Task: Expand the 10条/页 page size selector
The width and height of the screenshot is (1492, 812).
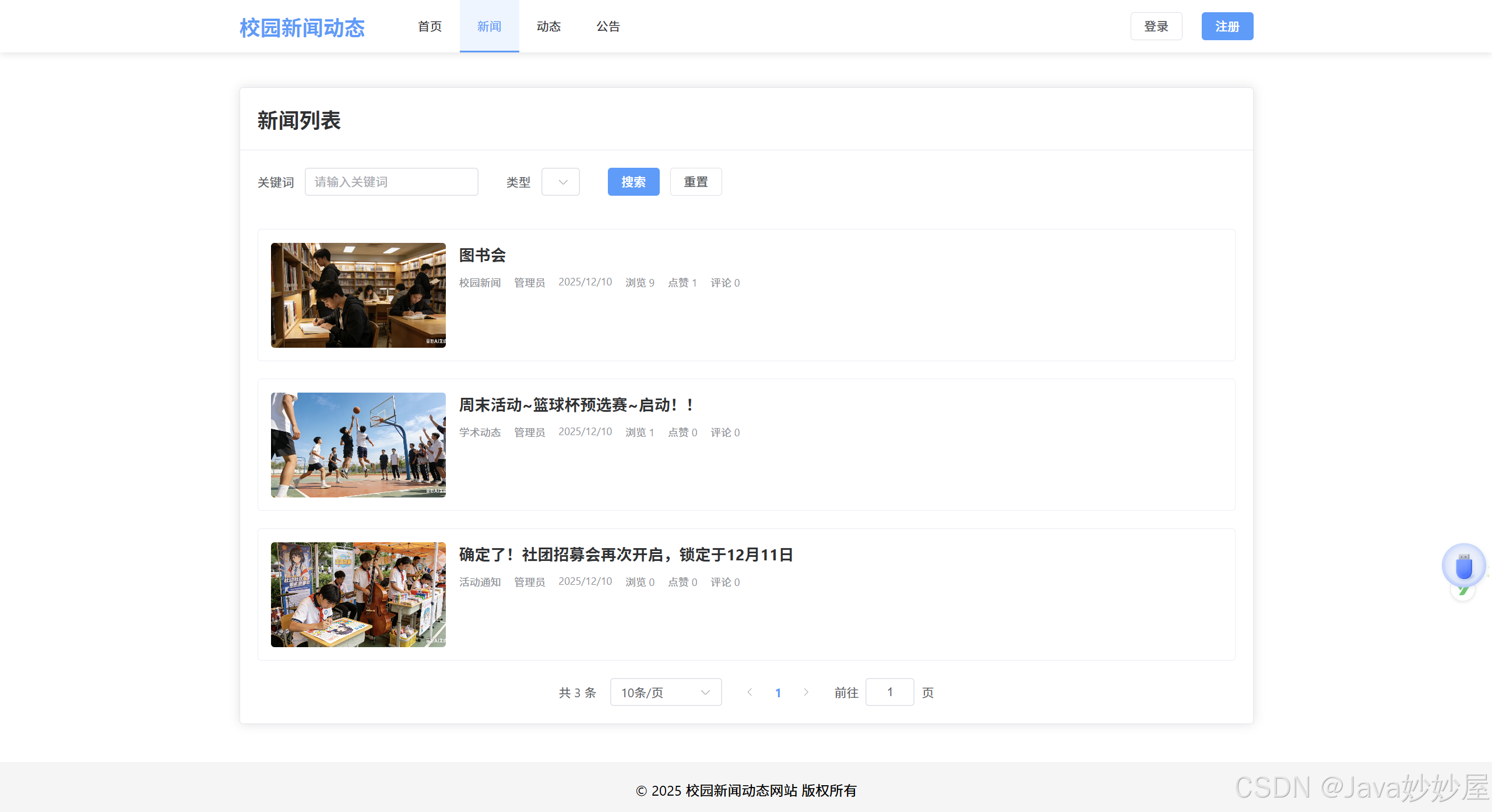Action: click(x=666, y=692)
